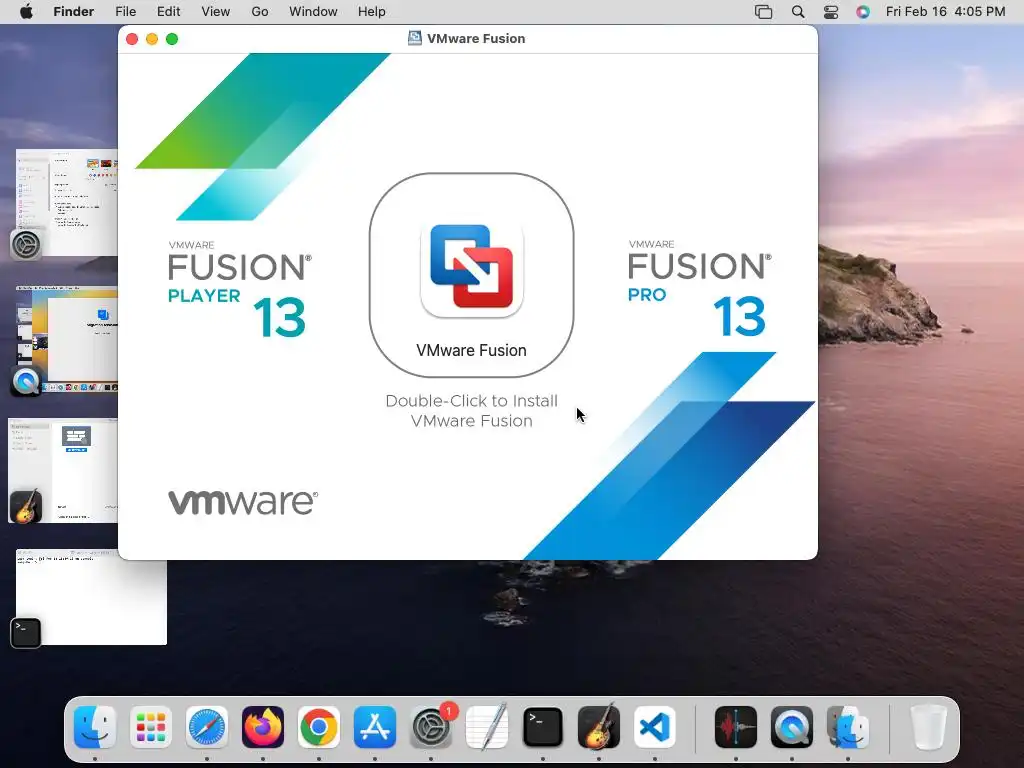Click the VMware Fusion window title icon
The height and width of the screenshot is (768, 1024).
(415, 39)
